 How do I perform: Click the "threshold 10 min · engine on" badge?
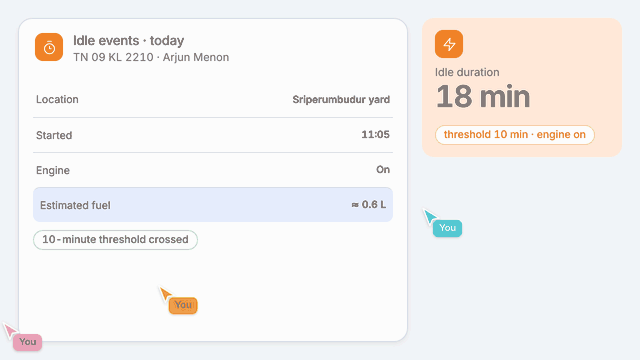tap(515, 135)
